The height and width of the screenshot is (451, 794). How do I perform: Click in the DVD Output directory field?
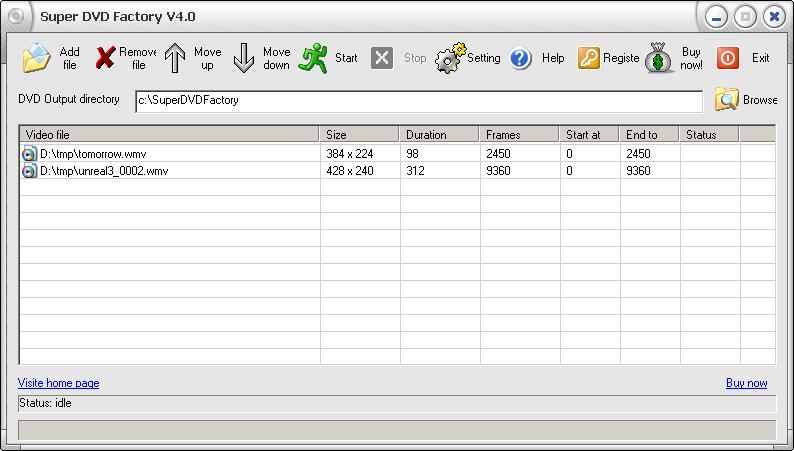pos(419,101)
